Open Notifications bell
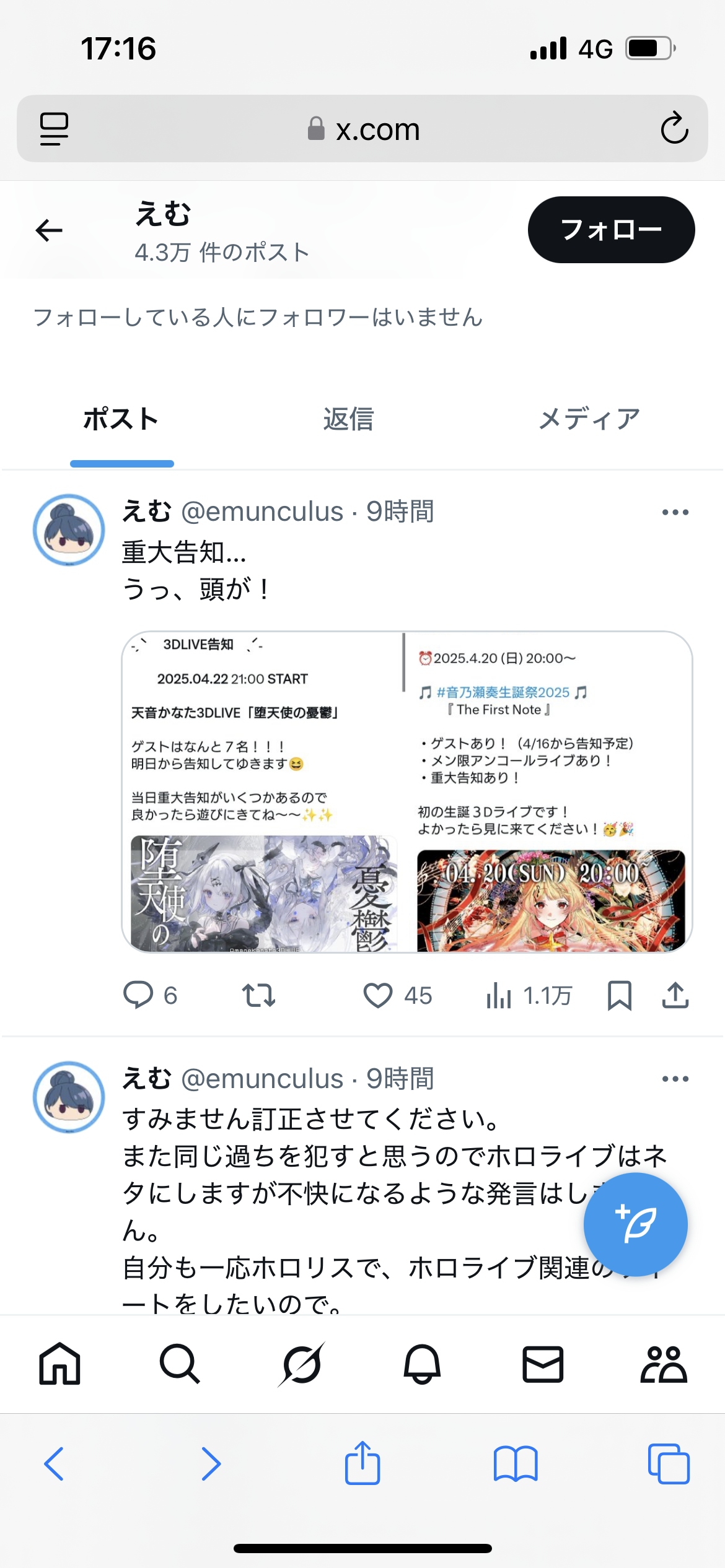 [422, 1363]
